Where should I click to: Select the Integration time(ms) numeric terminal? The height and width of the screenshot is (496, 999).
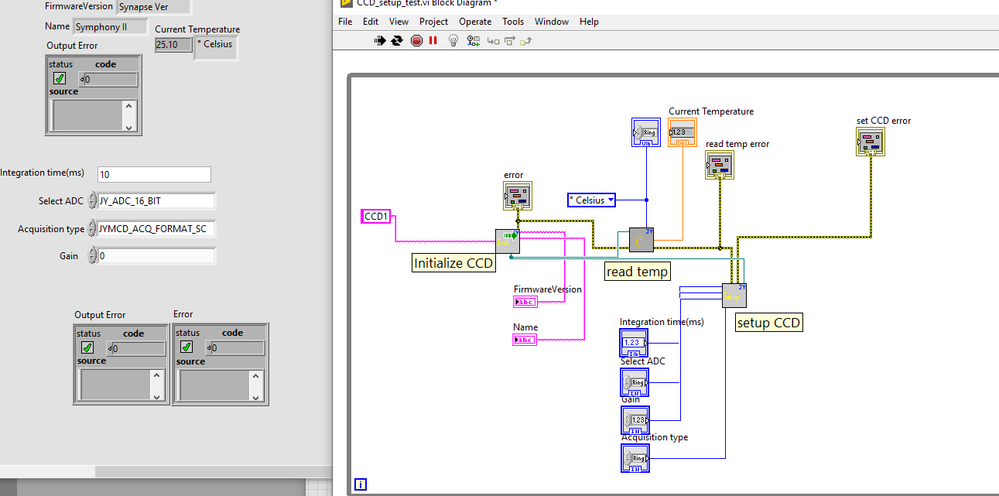click(634, 343)
